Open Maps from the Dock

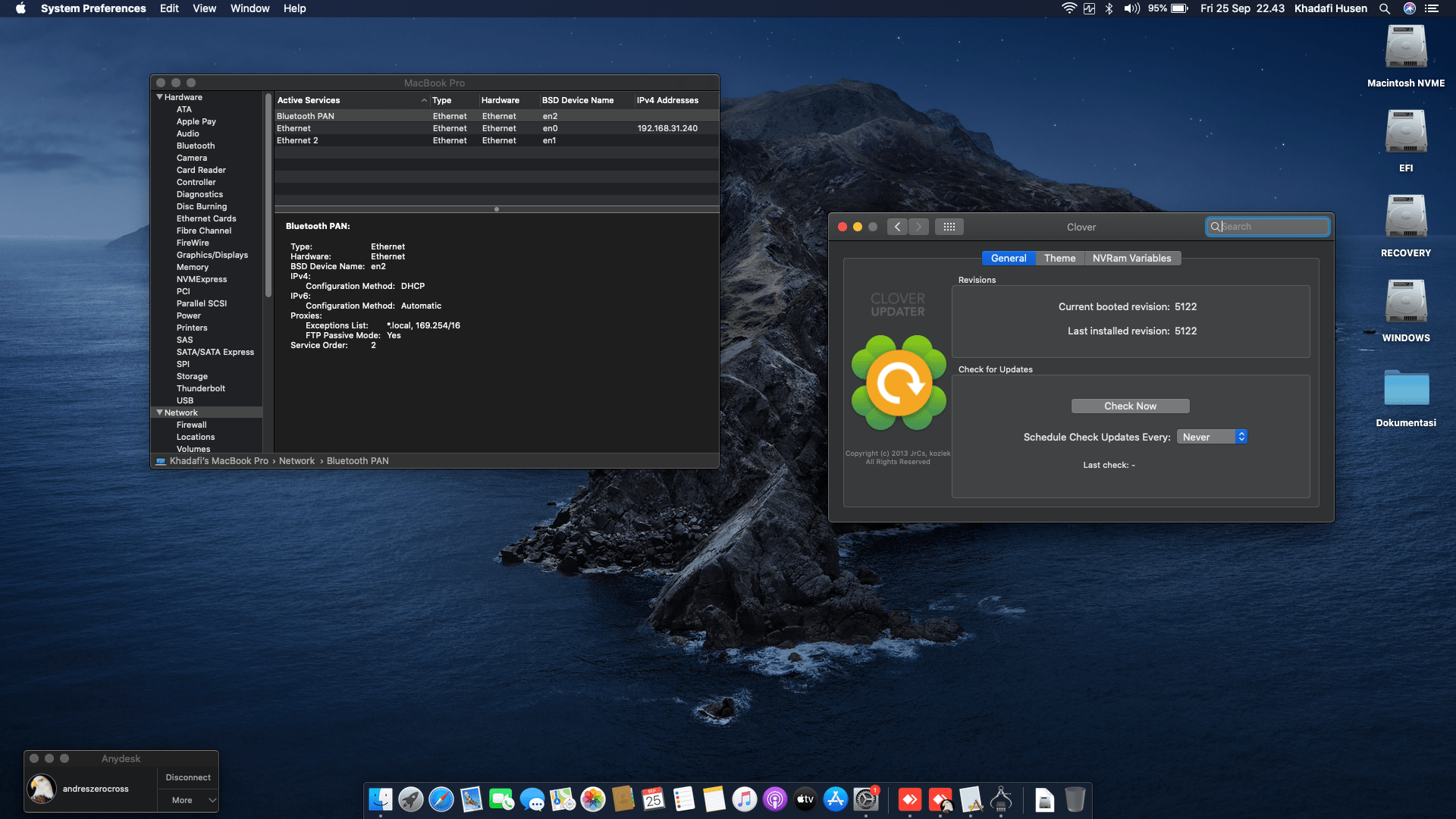[563, 799]
